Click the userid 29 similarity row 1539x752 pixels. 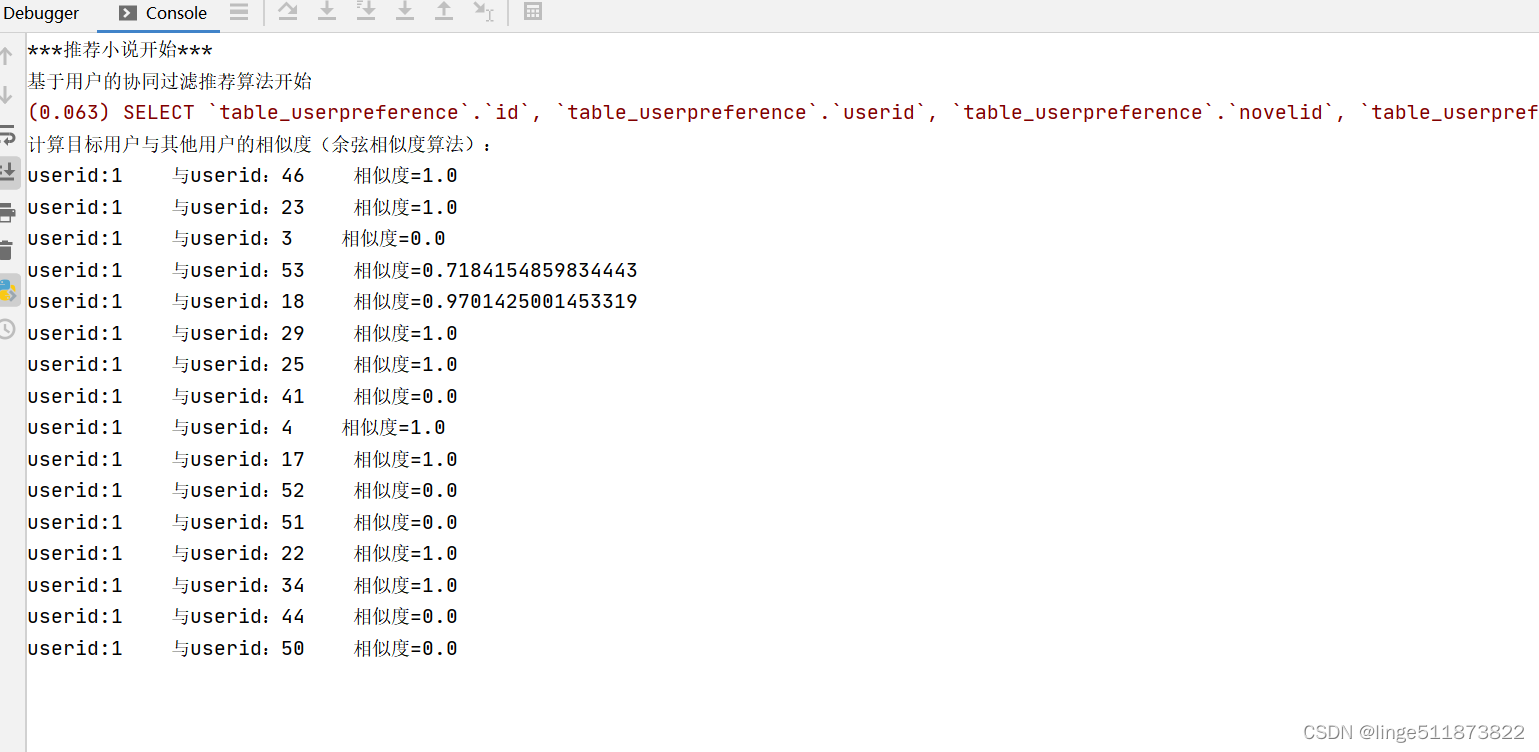(242, 334)
